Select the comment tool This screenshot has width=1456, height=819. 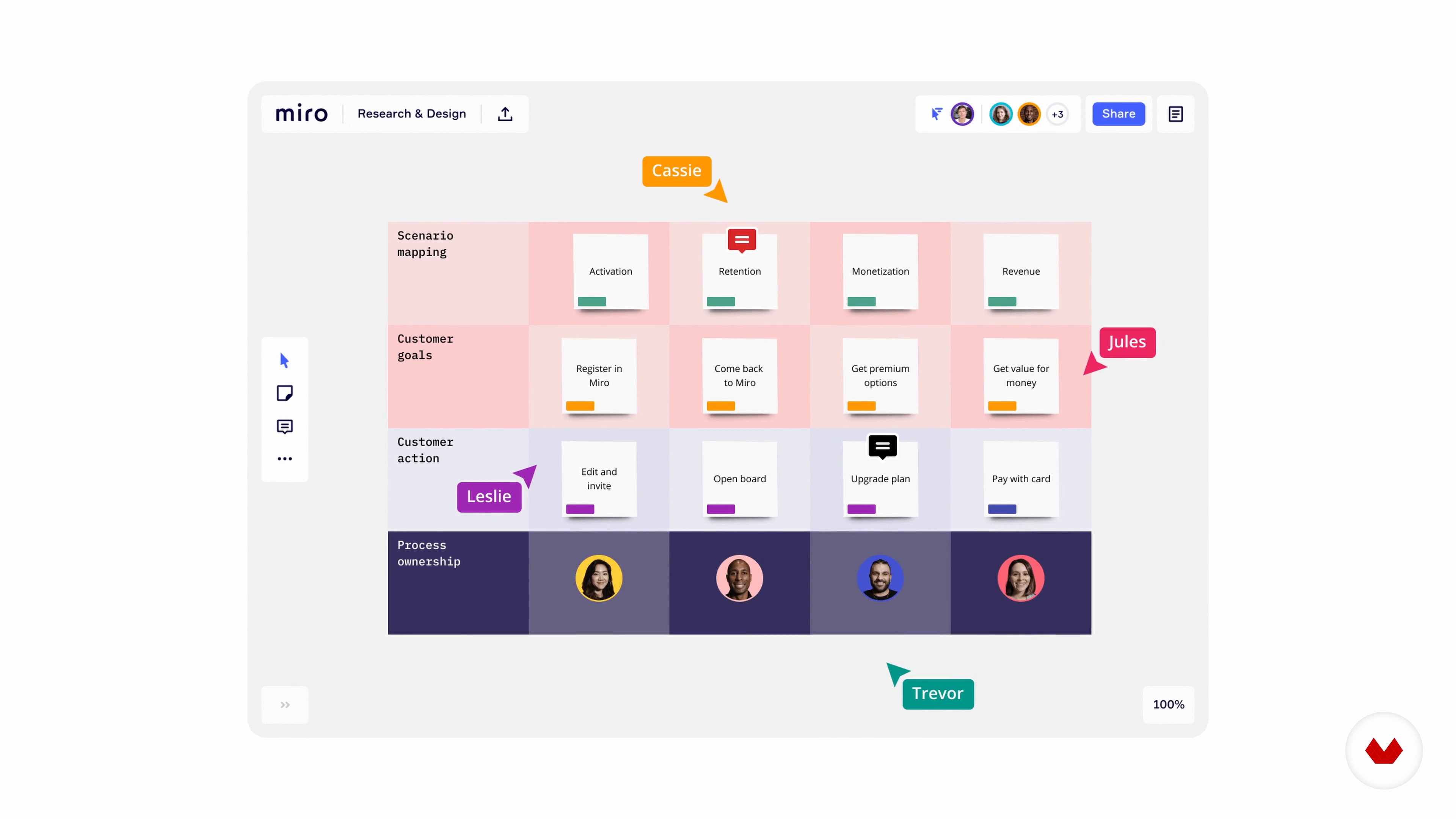284,426
